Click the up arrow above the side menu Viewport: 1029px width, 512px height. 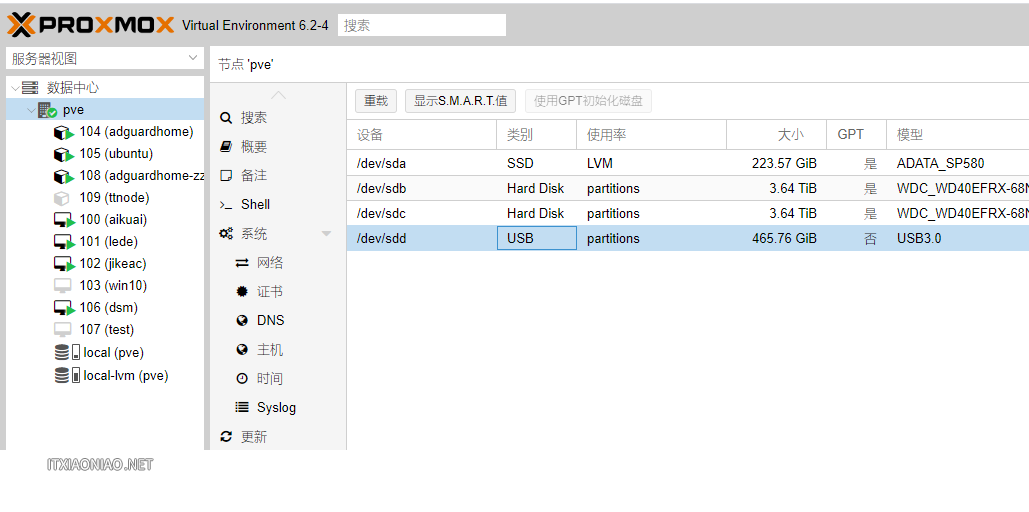[x=278, y=95]
